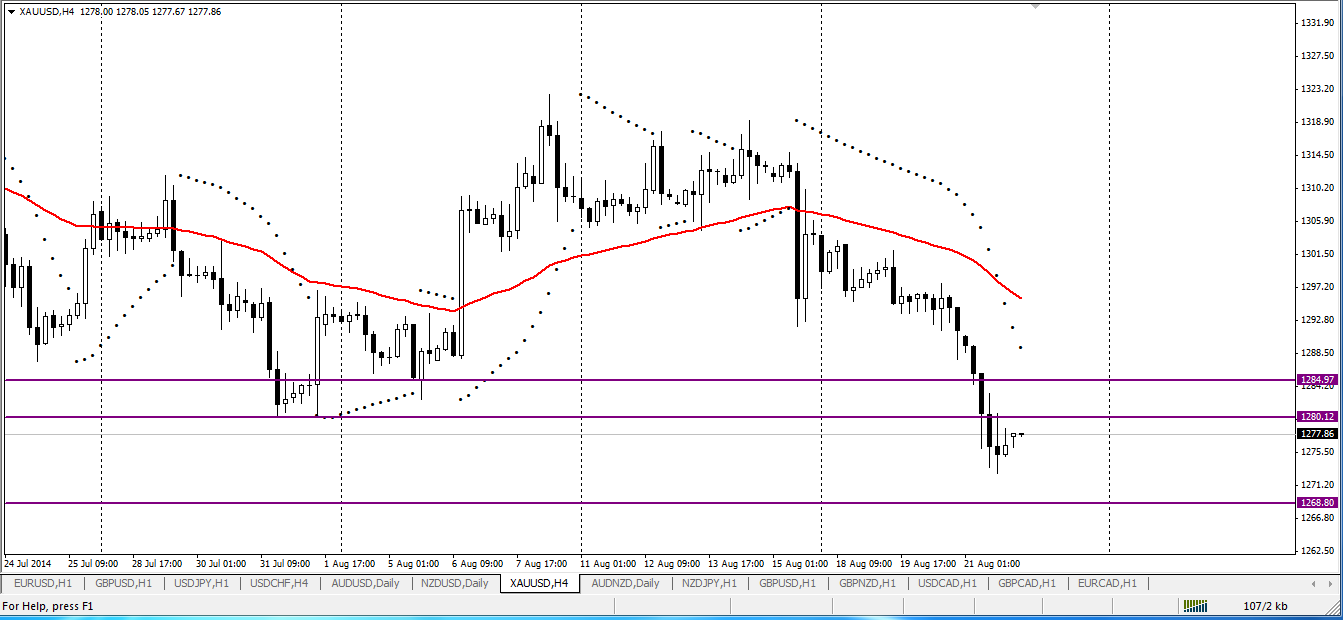The image size is (1343, 620).
Task: Select the USDJPY,H1 chart tab
Action: click(x=201, y=583)
